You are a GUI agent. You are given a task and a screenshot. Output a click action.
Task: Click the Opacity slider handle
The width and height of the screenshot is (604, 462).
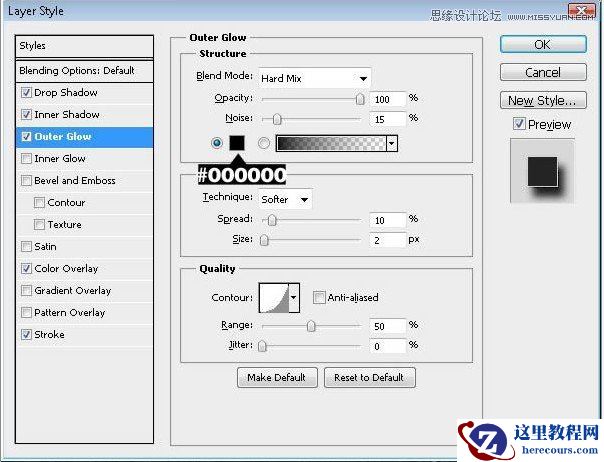pos(360,99)
